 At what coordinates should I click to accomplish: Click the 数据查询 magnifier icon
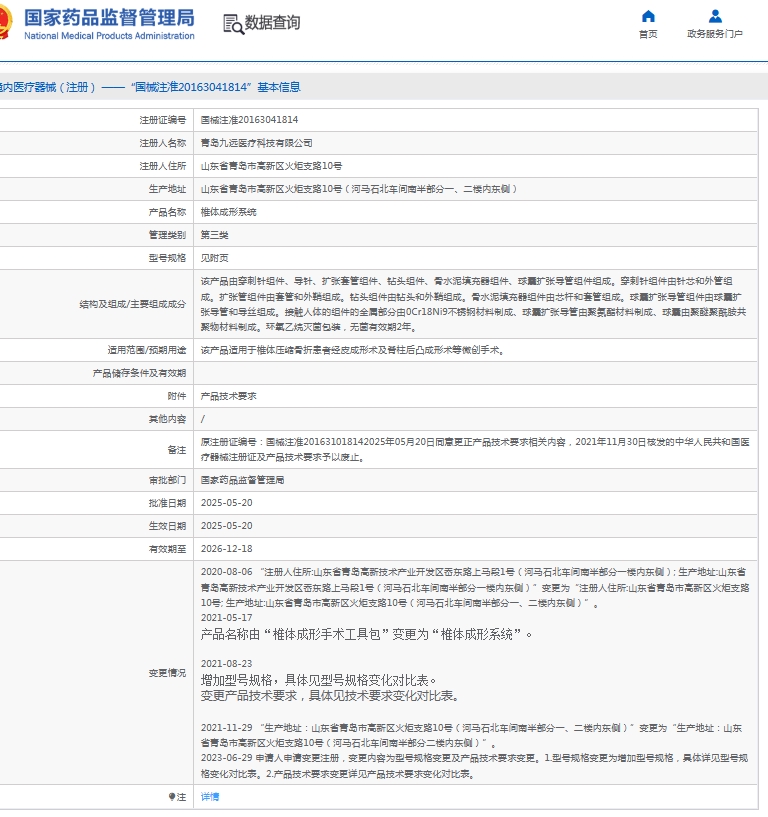[x=233, y=24]
